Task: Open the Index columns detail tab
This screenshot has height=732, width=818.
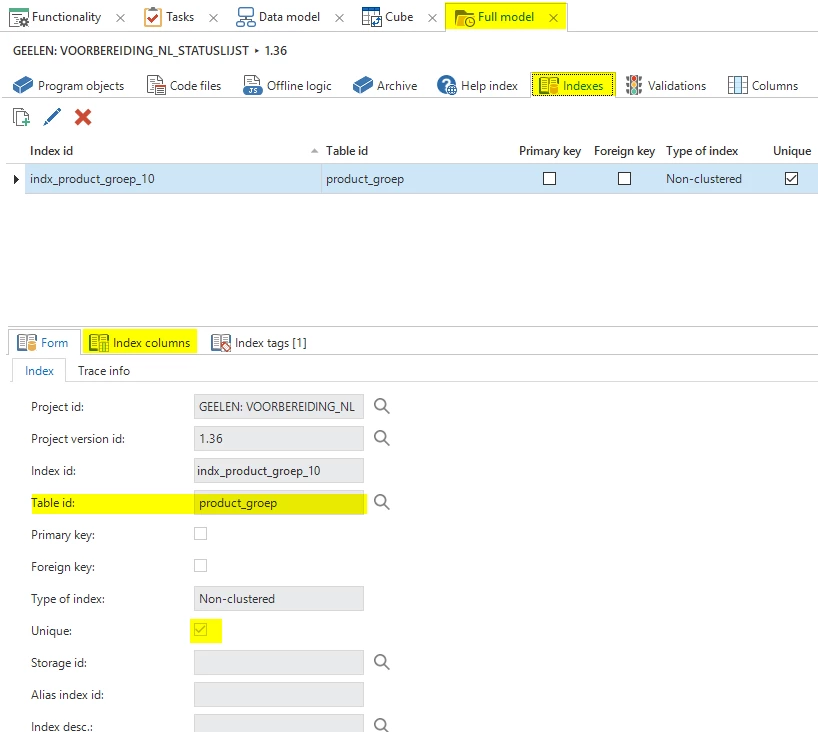Action: point(140,342)
